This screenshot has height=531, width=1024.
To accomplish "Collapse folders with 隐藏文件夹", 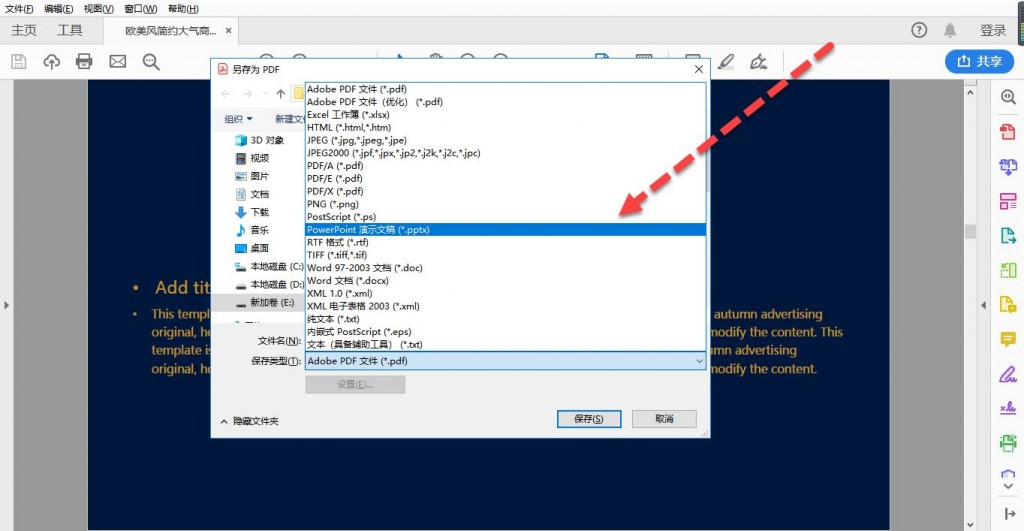I will click(249, 421).
